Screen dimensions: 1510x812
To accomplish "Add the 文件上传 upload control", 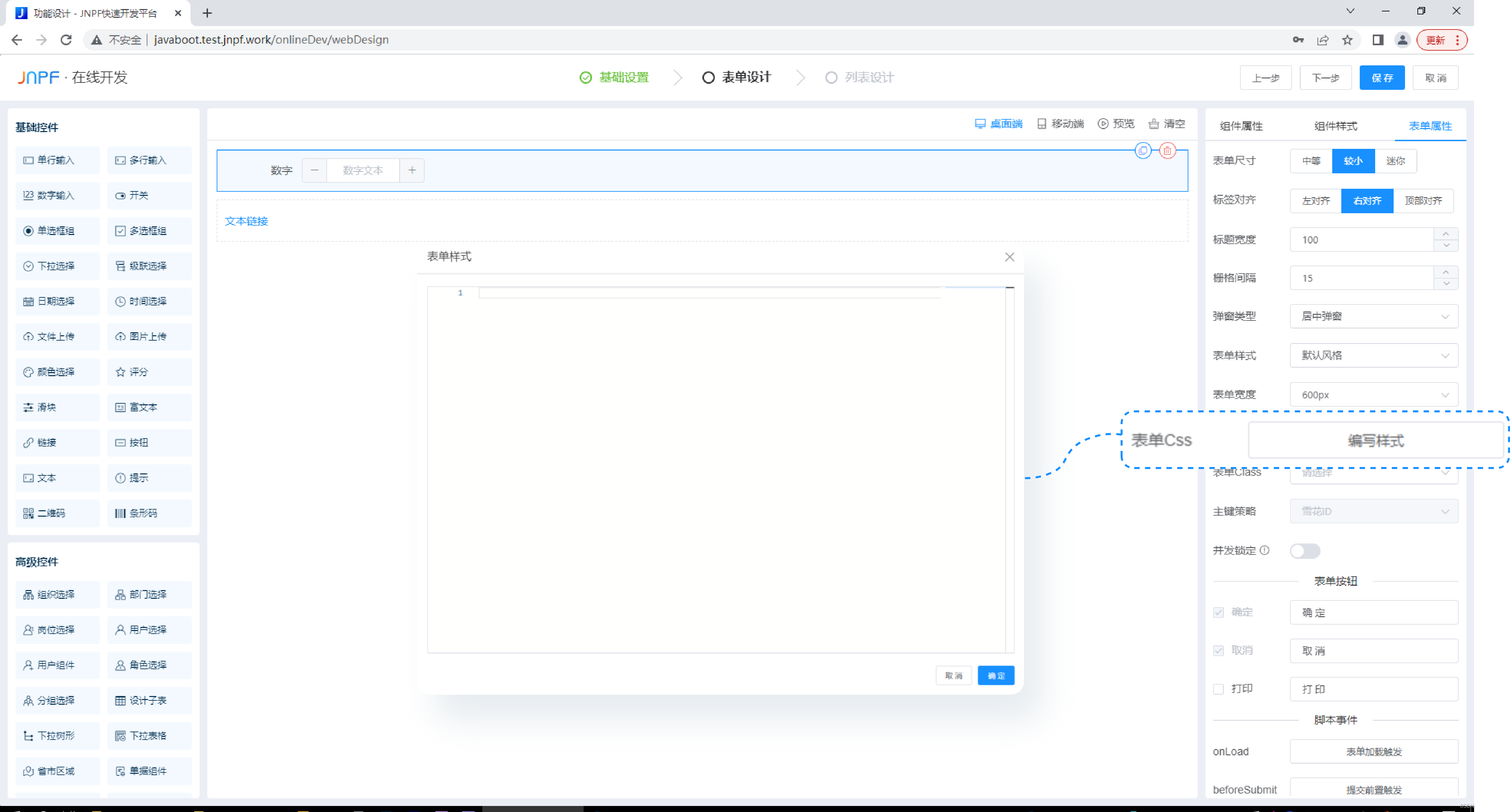I will coord(57,337).
